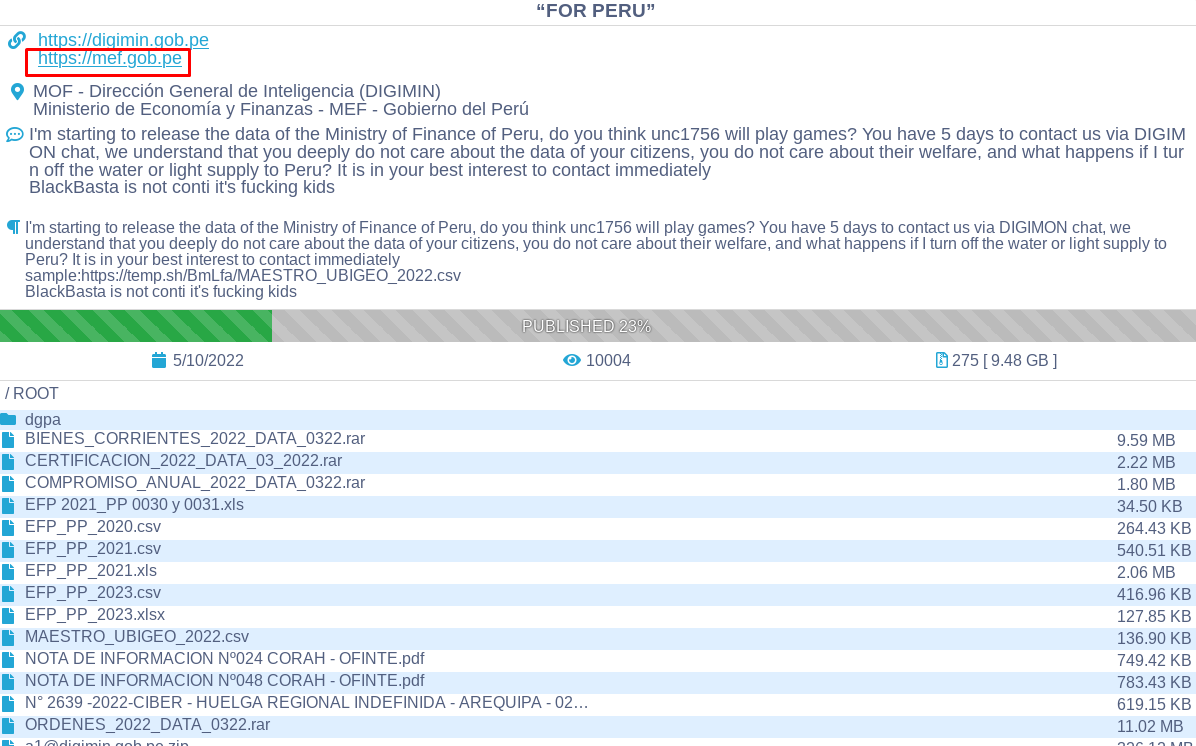Screen dimensions: 1196x746
Task: Click file icon for COMPROMISO_ANUAL_2022_DATA_0322.rar
Action: coord(8,484)
